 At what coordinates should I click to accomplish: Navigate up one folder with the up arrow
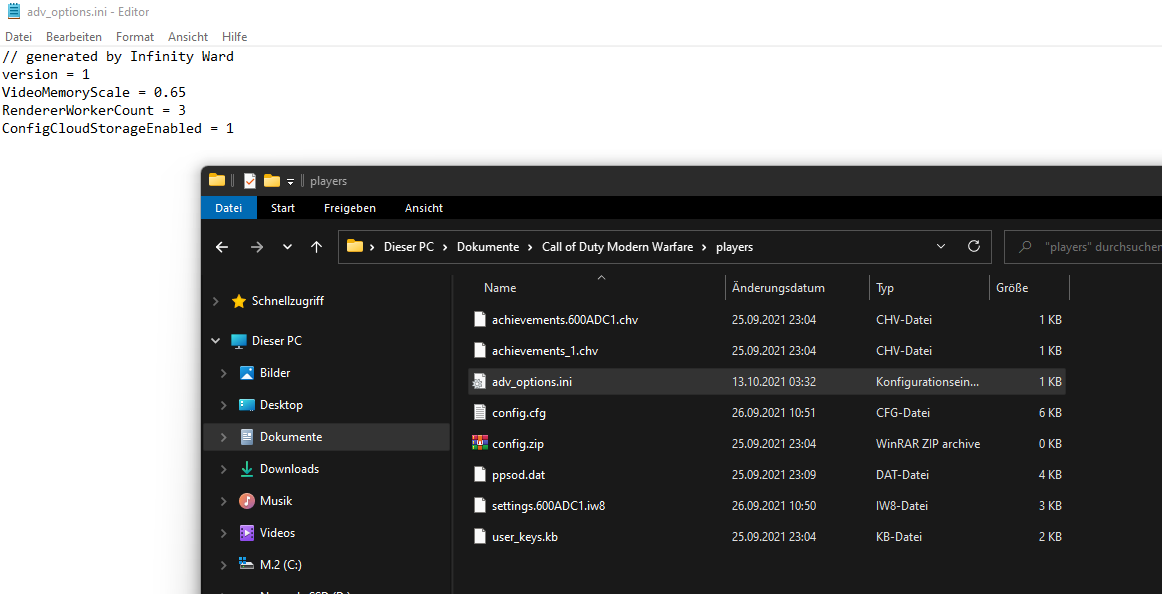point(316,246)
